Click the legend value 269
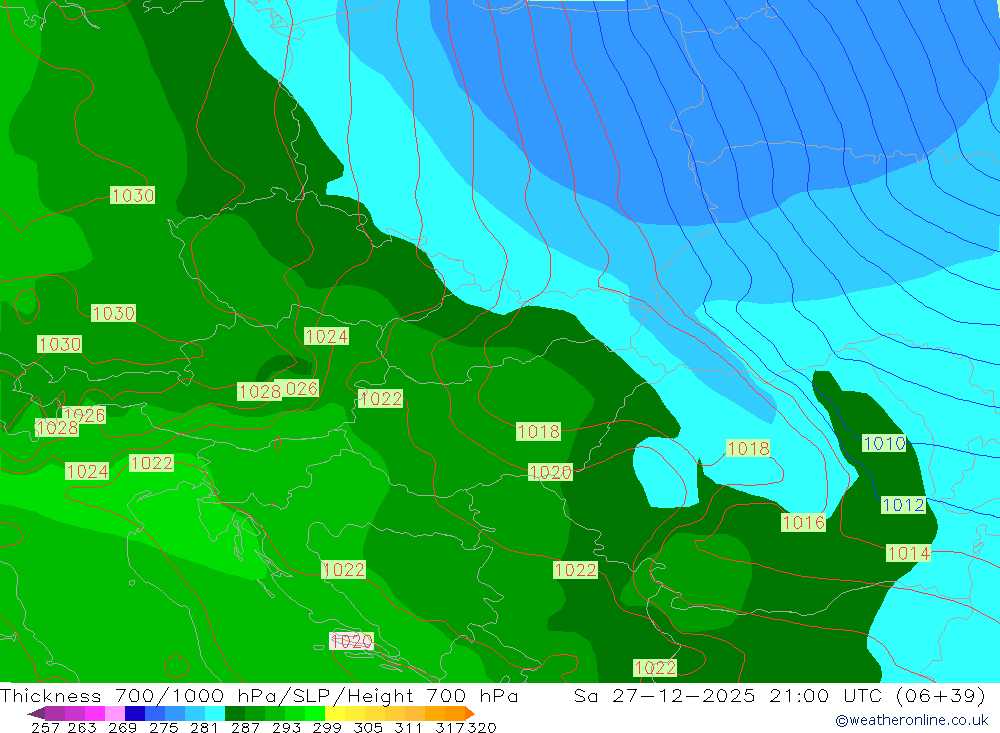Viewport: 1000px width, 733px height. click(122, 727)
